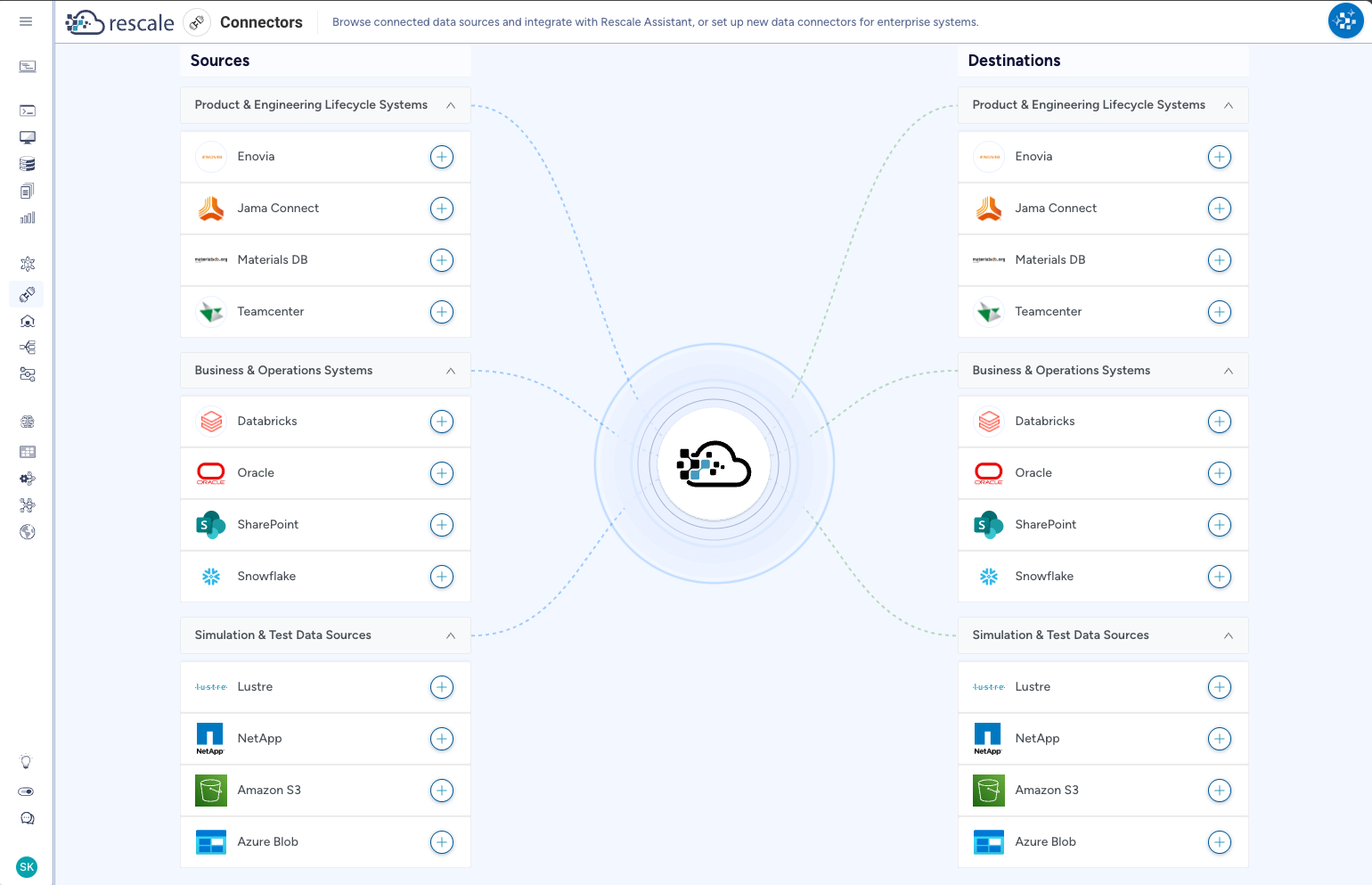Click the home icon in sidebar
Screen dimensions: 1372x885
pyautogui.click(x=28, y=321)
